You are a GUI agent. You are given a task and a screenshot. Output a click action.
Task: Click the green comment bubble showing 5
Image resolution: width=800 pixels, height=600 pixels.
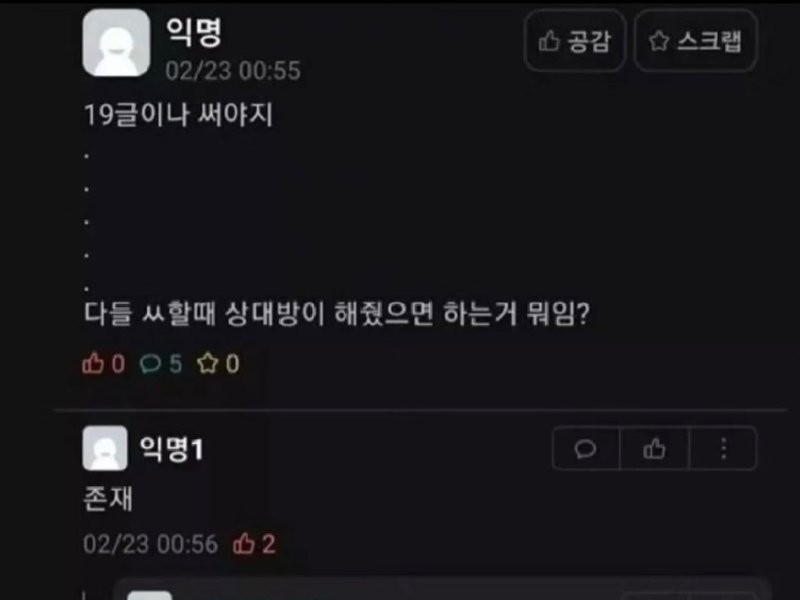161,364
